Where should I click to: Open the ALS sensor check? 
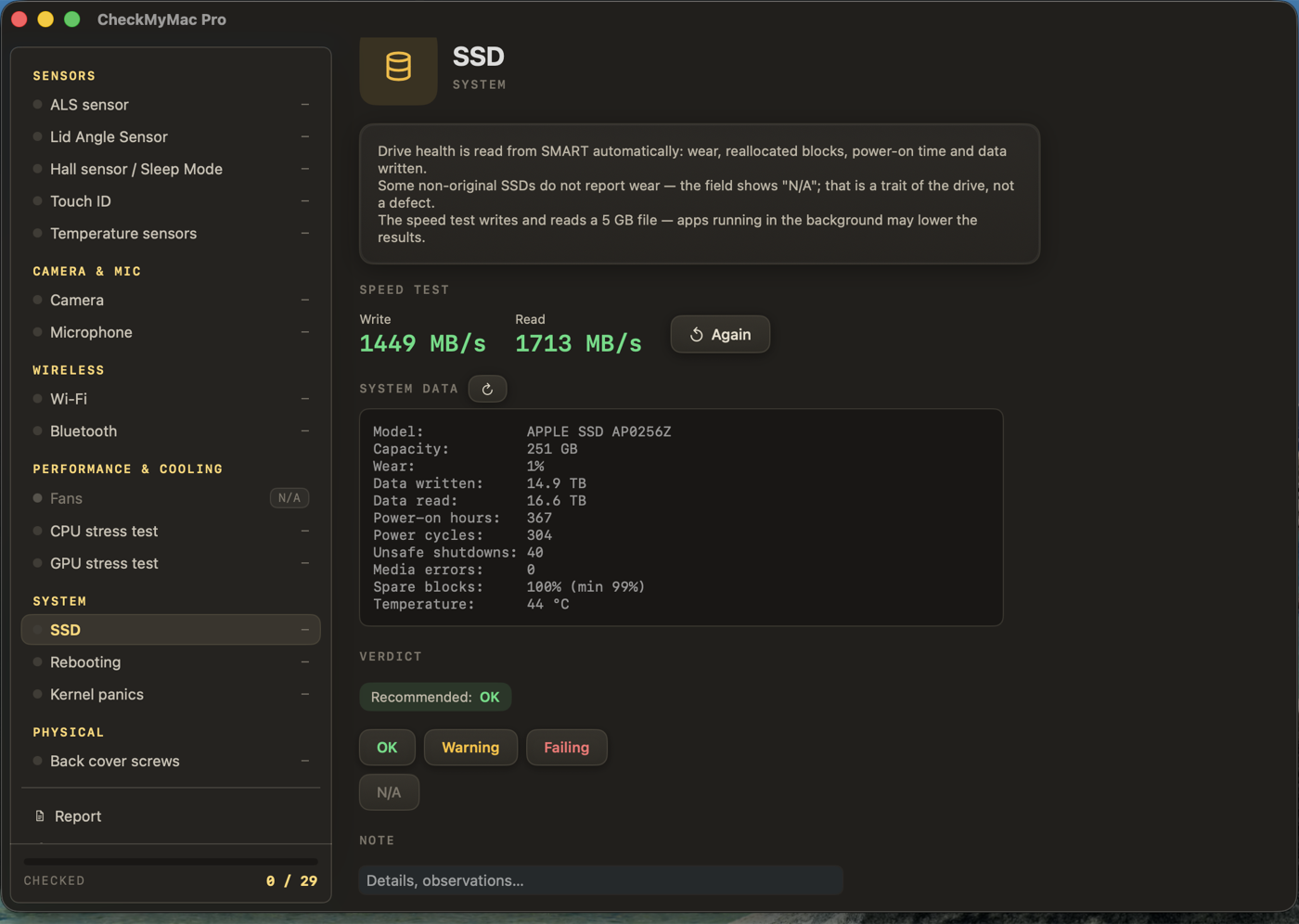click(x=171, y=105)
